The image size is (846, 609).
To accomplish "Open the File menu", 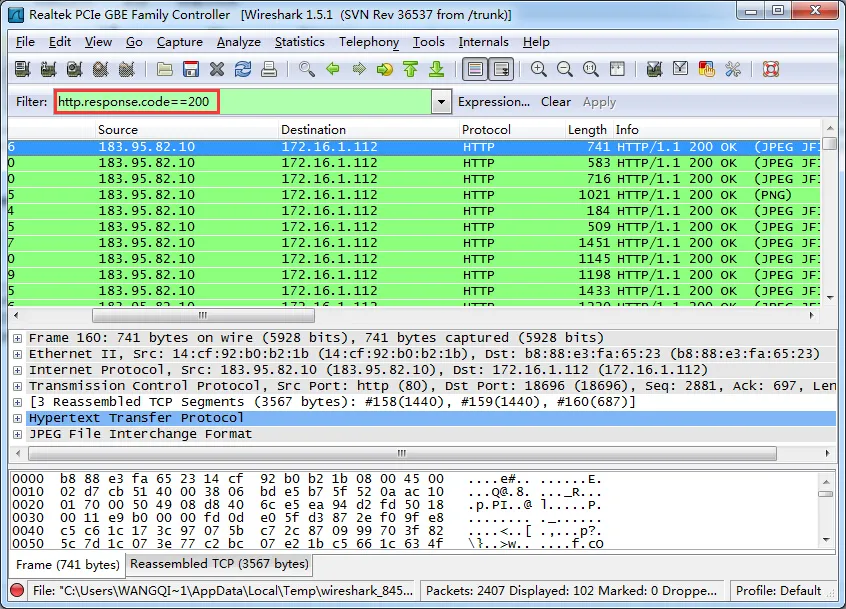I will [25, 42].
